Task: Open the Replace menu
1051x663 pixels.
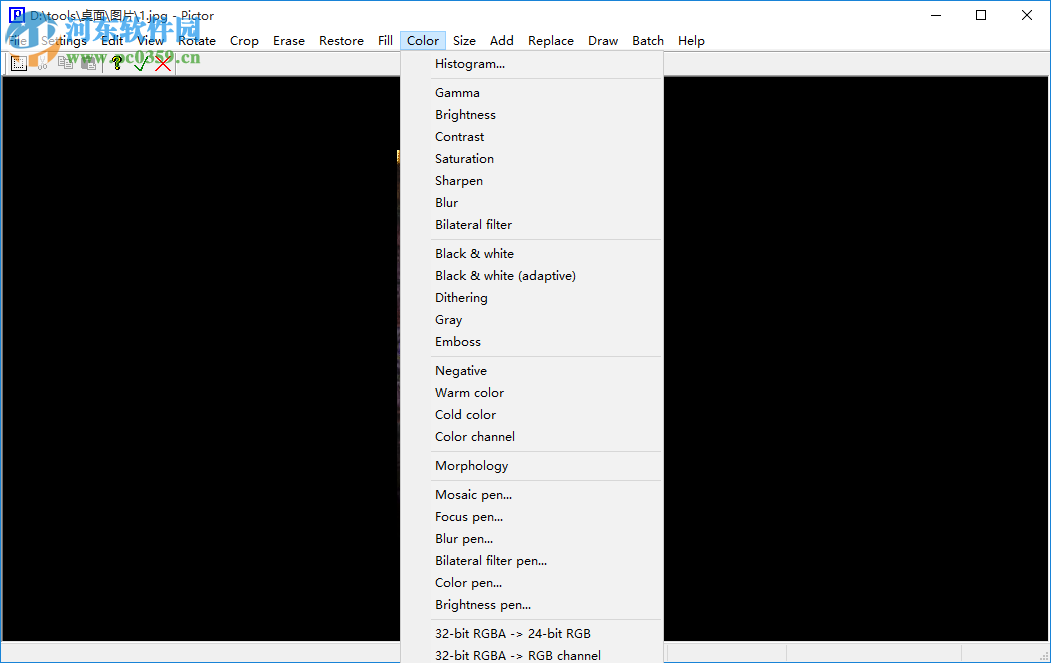Action: 551,41
